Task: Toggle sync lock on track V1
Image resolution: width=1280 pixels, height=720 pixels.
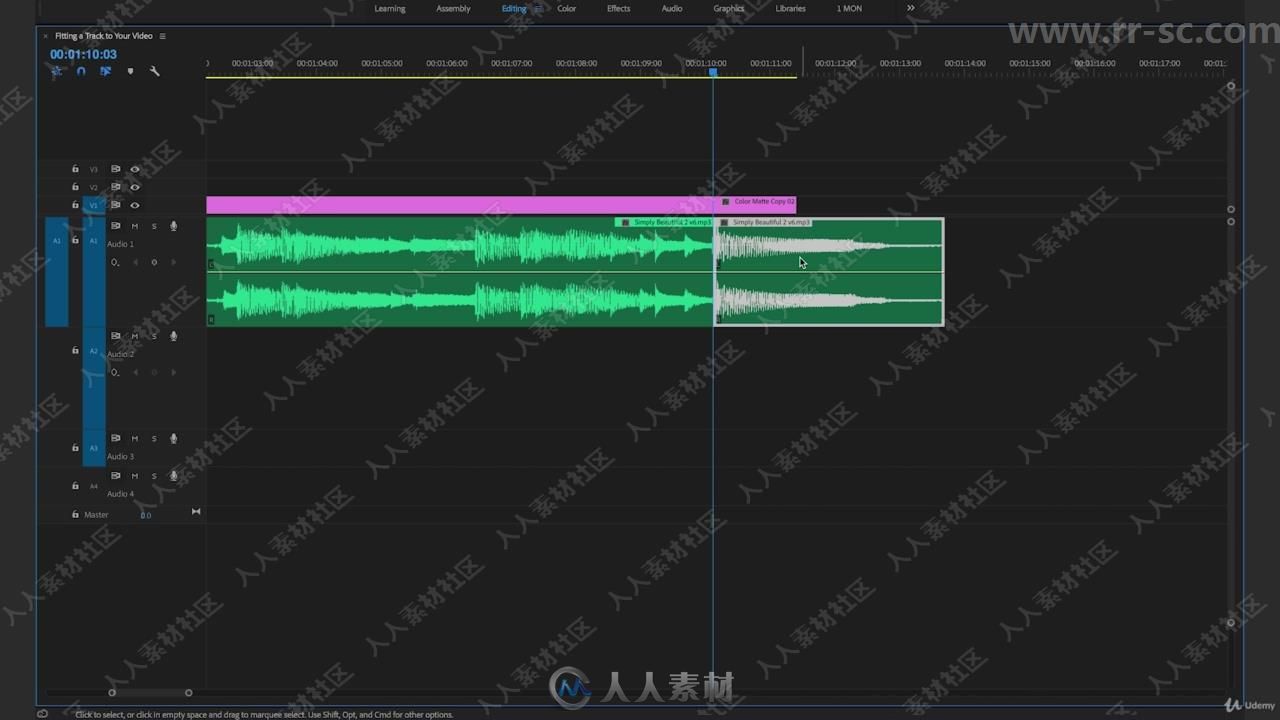Action: pyautogui.click(x=115, y=205)
